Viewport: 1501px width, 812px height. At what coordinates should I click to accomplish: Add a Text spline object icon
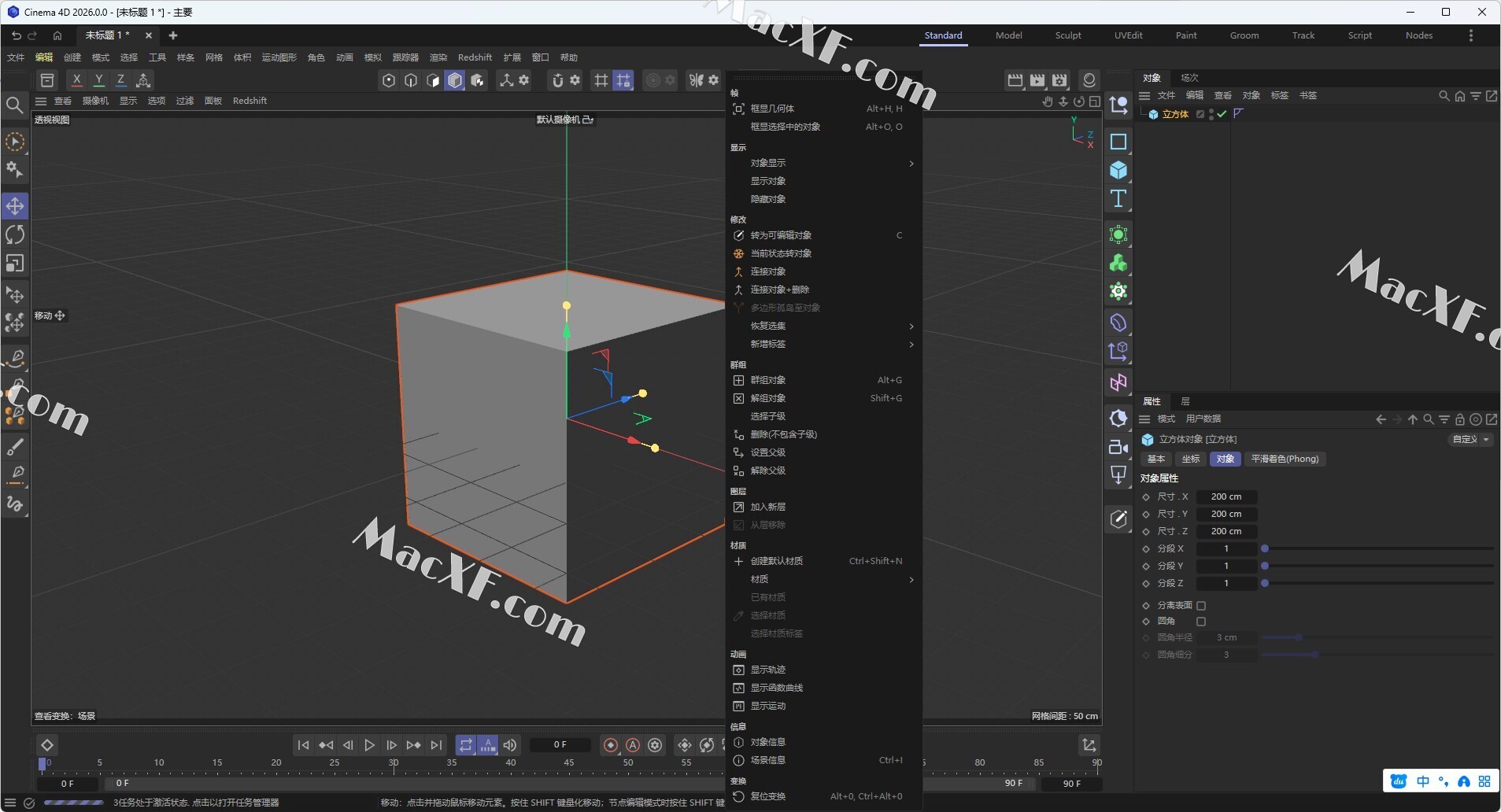pos(1118,199)
